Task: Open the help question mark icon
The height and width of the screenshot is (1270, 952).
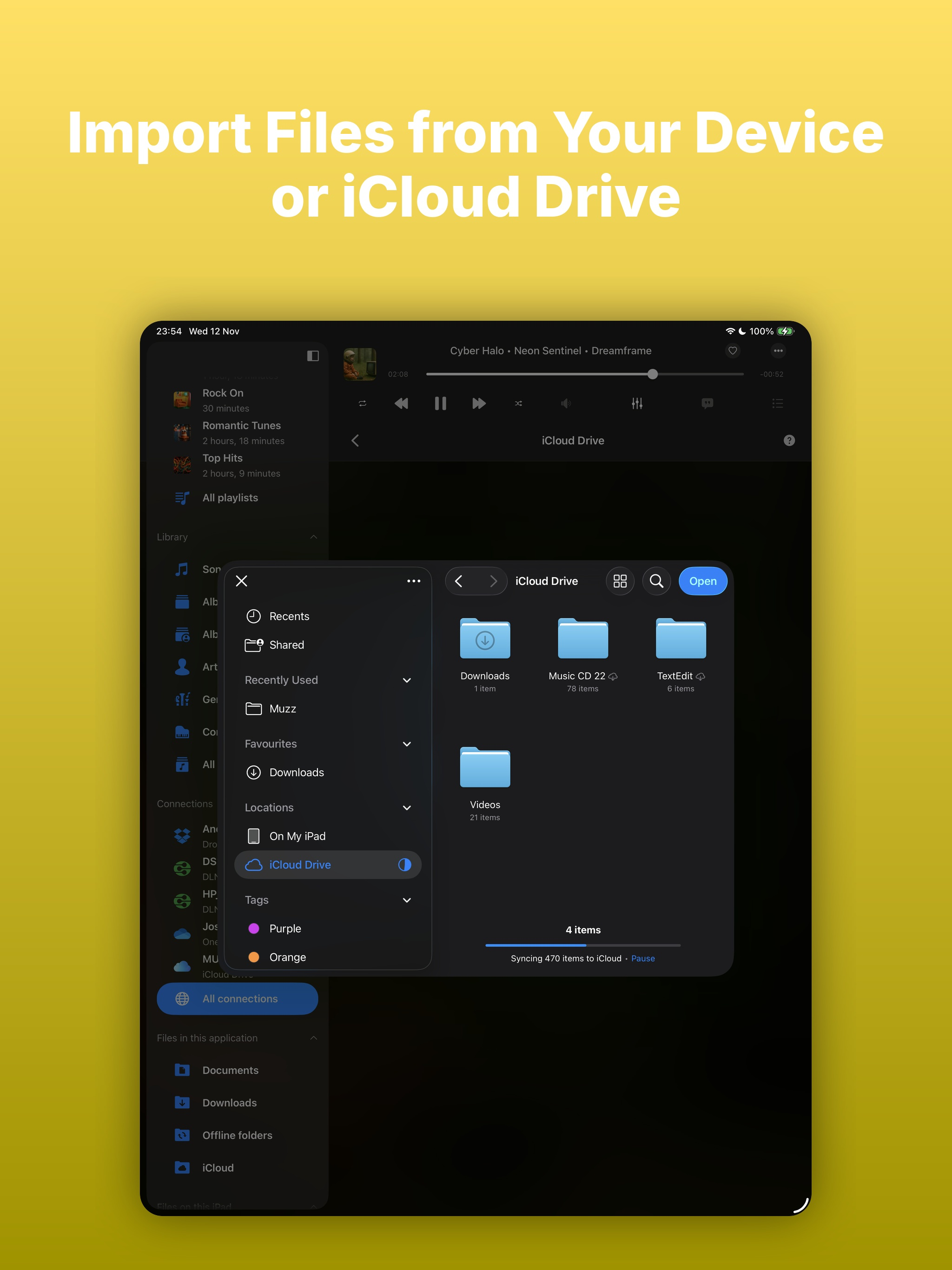Action: [x=789, y=440]
